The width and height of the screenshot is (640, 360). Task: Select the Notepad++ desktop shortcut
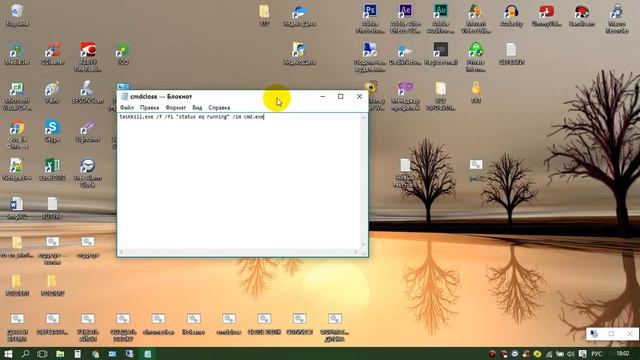coord(17,169)
